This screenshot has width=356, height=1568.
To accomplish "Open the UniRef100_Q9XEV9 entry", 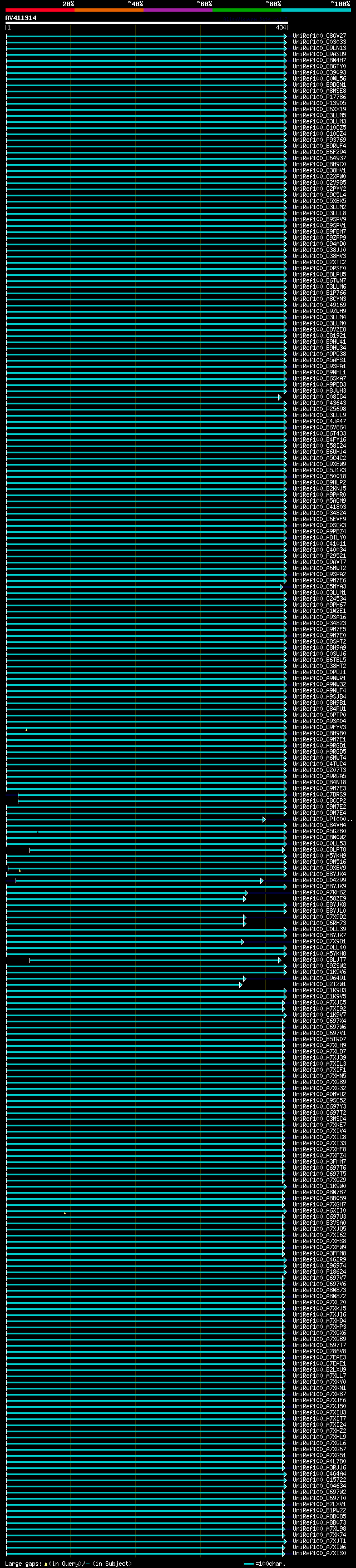I will pyautogui.click(x=319, y=868).
